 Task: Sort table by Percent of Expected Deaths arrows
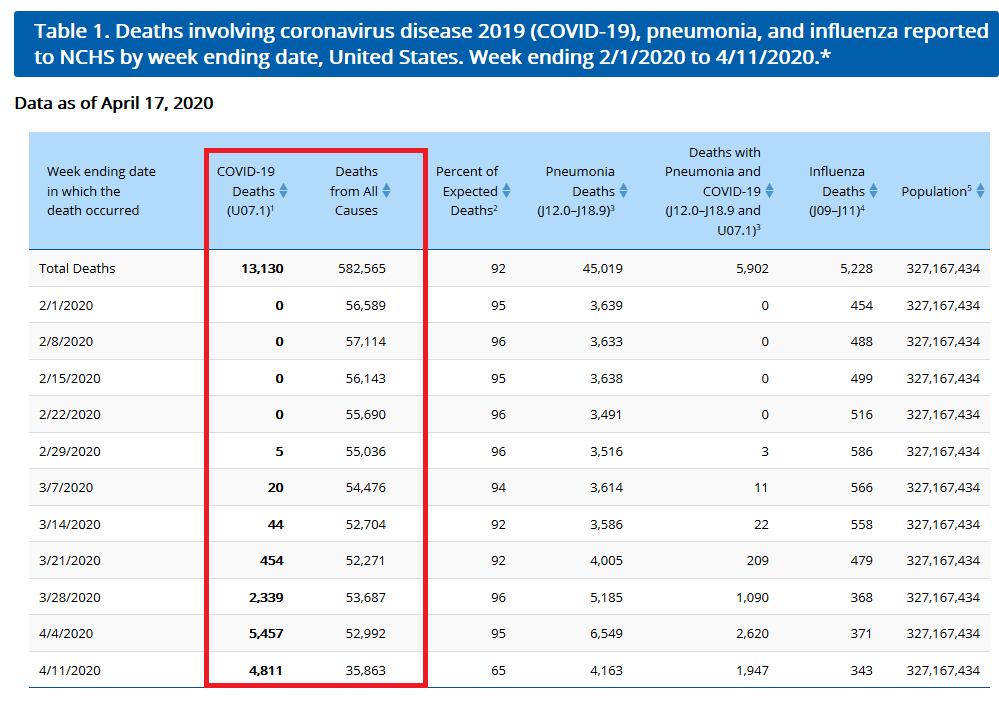(x=506, y=191)
